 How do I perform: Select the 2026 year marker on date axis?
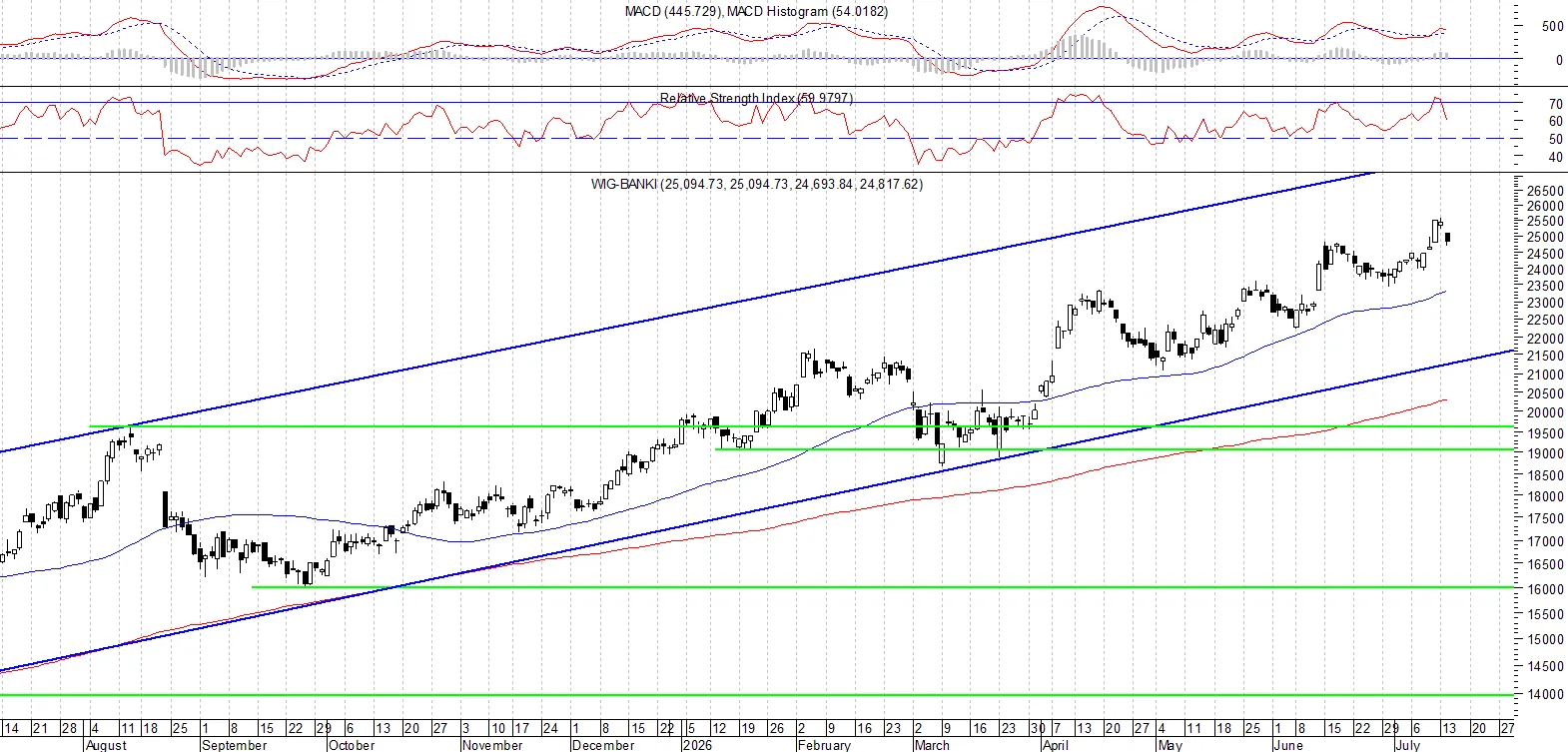(x=698, y=745)
